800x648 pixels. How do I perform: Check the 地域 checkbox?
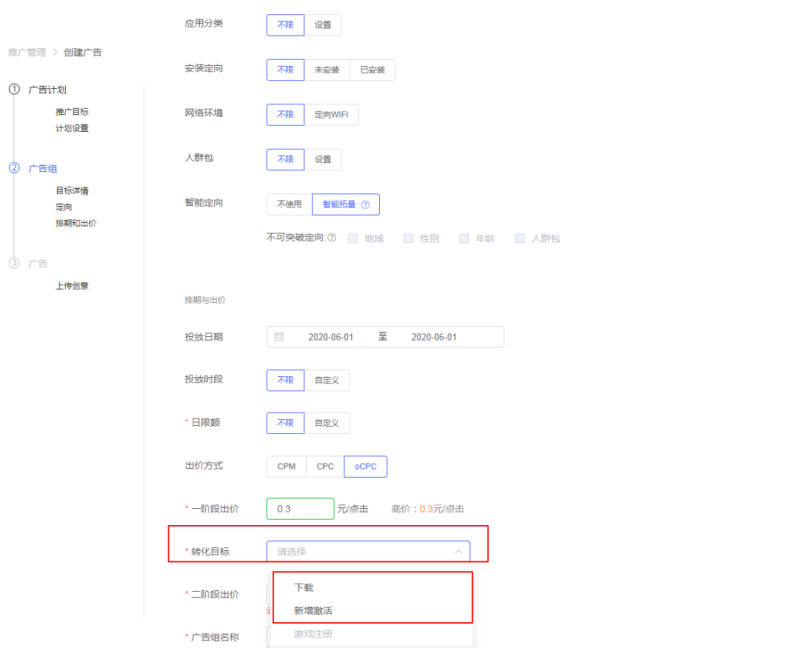click(x=352, y=238)
